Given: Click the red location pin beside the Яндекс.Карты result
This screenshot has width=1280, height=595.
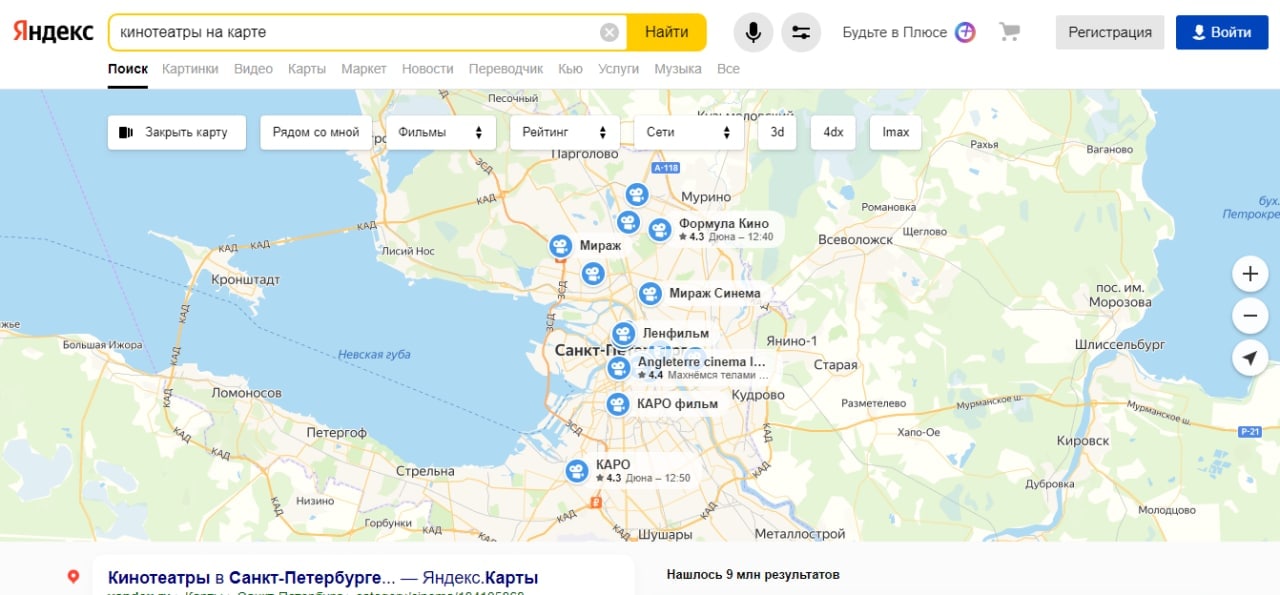Looking at the screenshot, I should 73,577.
